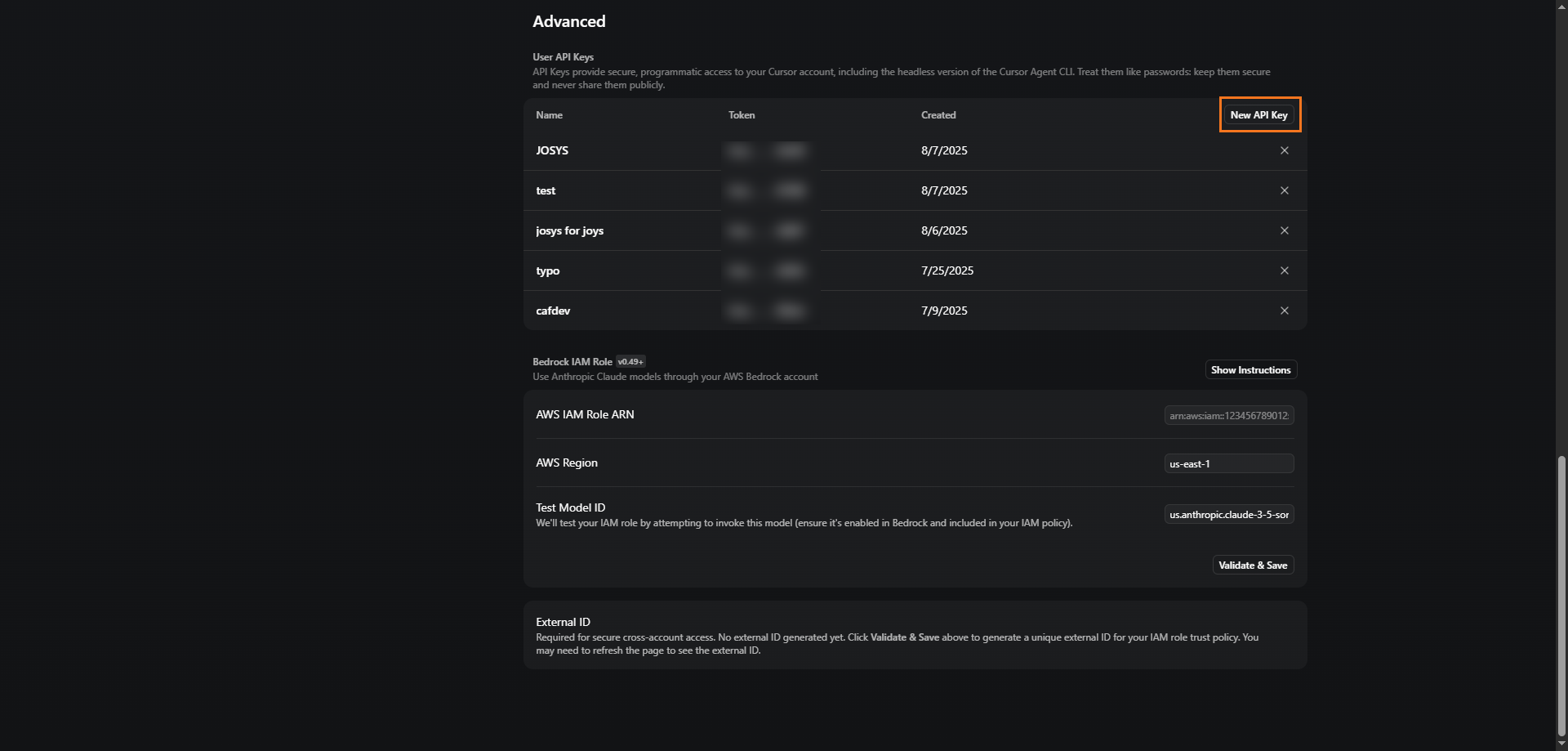Image resolution: width=1568 pixels, height=751 pixels.
Task: Edit the Test Model ID field
Action: [x=1228, y=515]
